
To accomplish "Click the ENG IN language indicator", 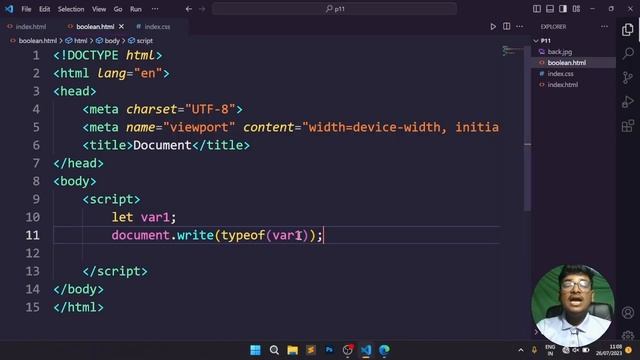I will (x=550, y=350).
